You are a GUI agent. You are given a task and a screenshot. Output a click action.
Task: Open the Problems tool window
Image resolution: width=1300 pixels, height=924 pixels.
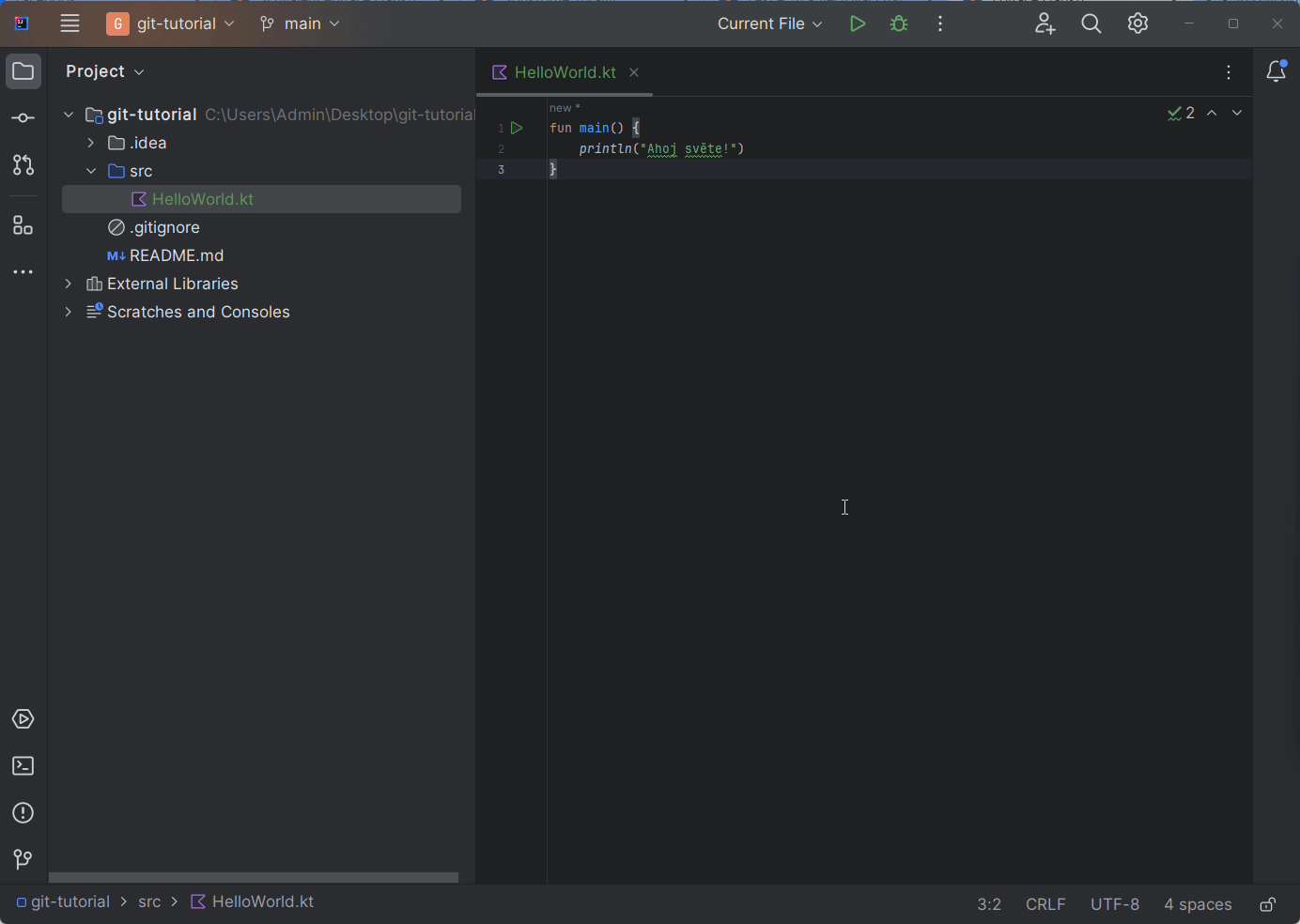tap(23, 813)
